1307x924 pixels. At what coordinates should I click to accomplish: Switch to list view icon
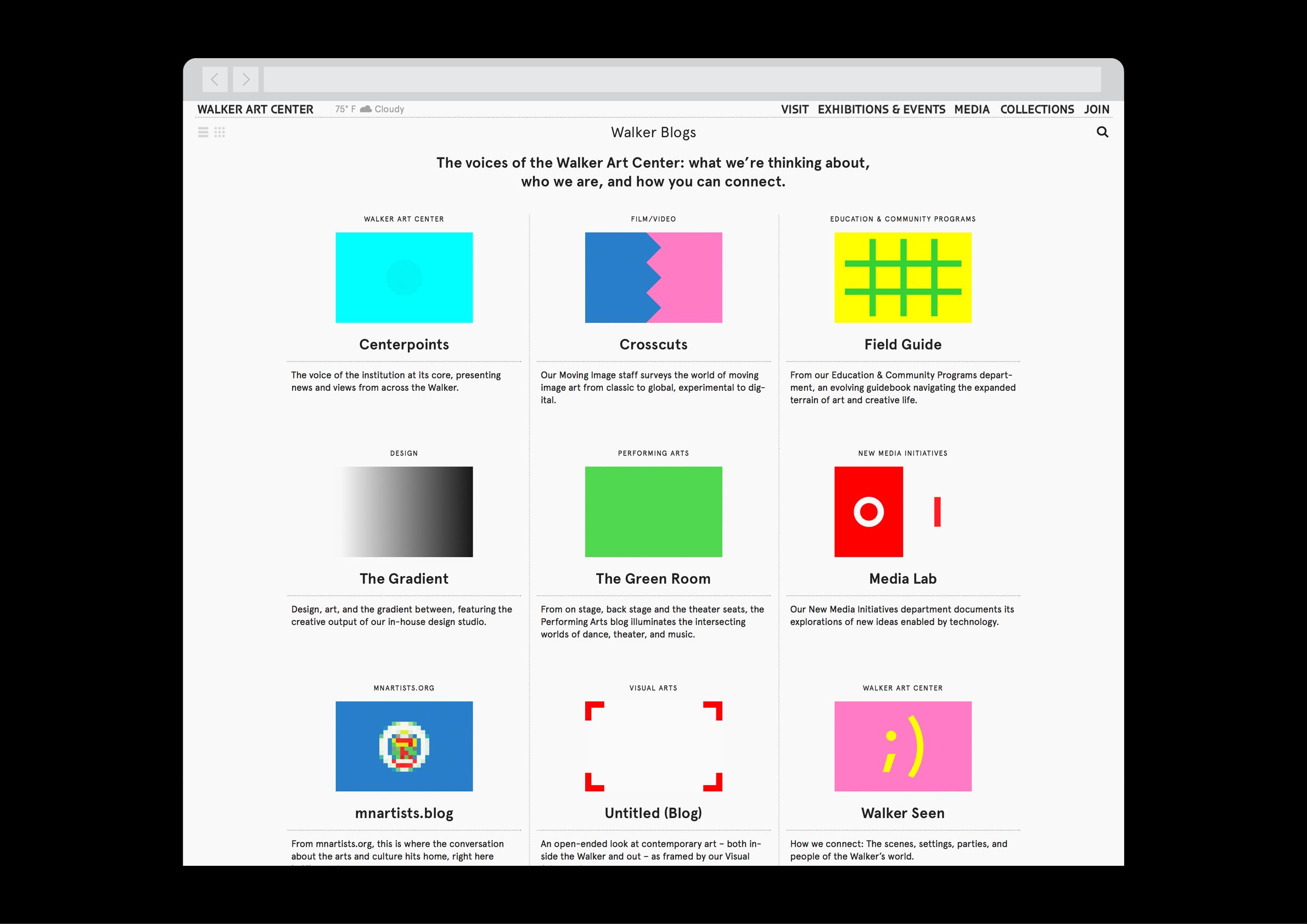pos(203,132)
